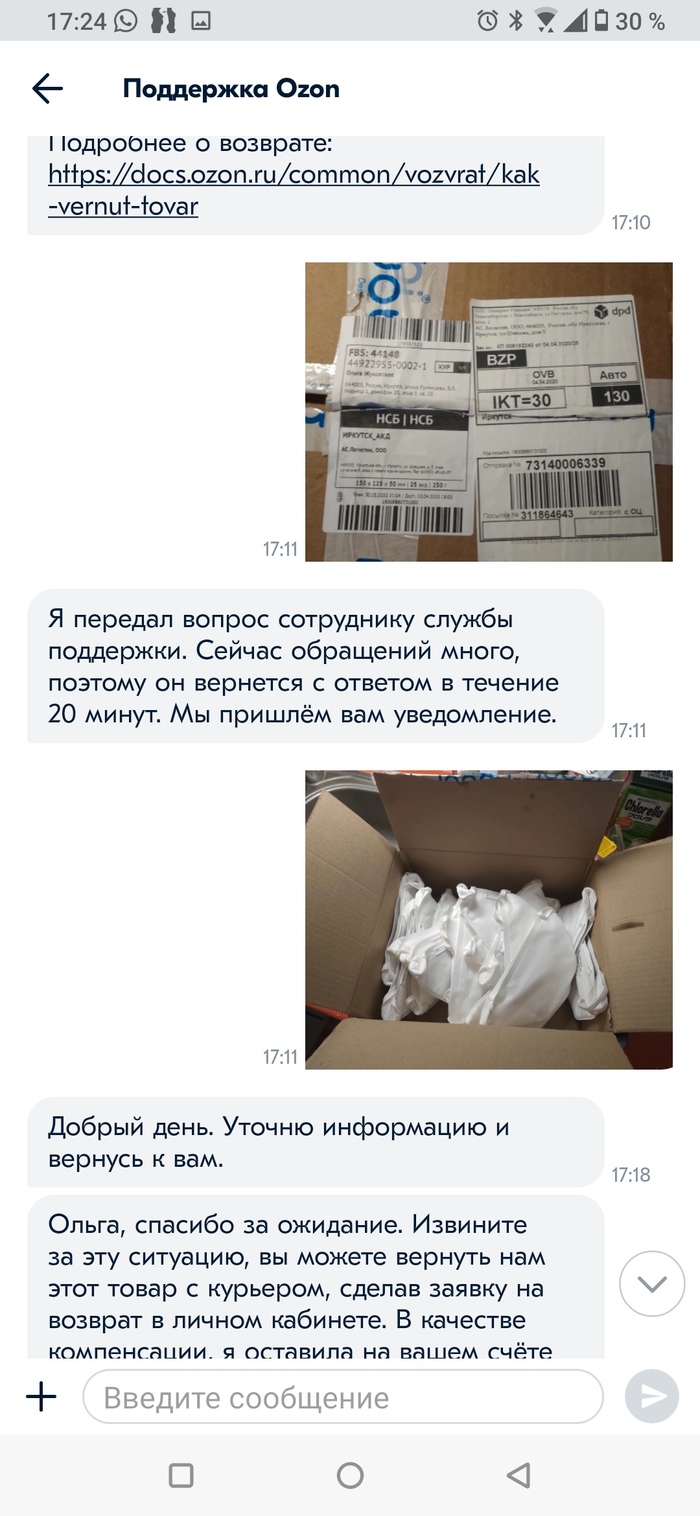Tap the send message arrow button
Image resolution: width=700 pixels, height=1516 pixels.
tap(652, 1396)
